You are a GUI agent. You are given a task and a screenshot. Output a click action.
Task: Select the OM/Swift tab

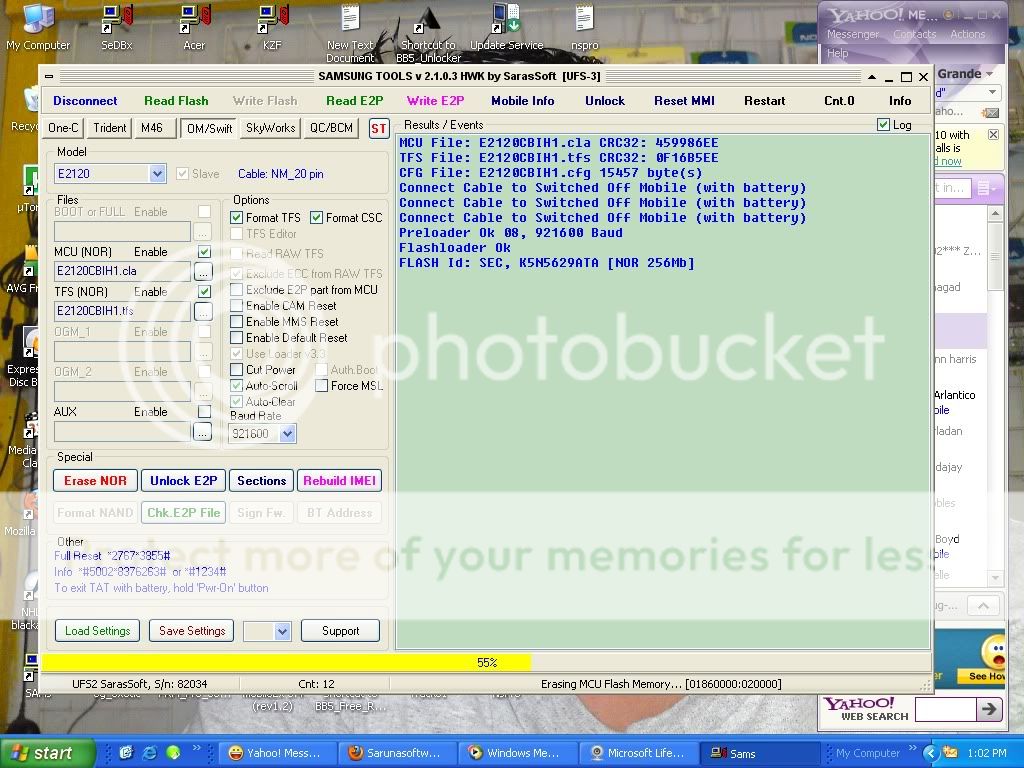point(210,129)
